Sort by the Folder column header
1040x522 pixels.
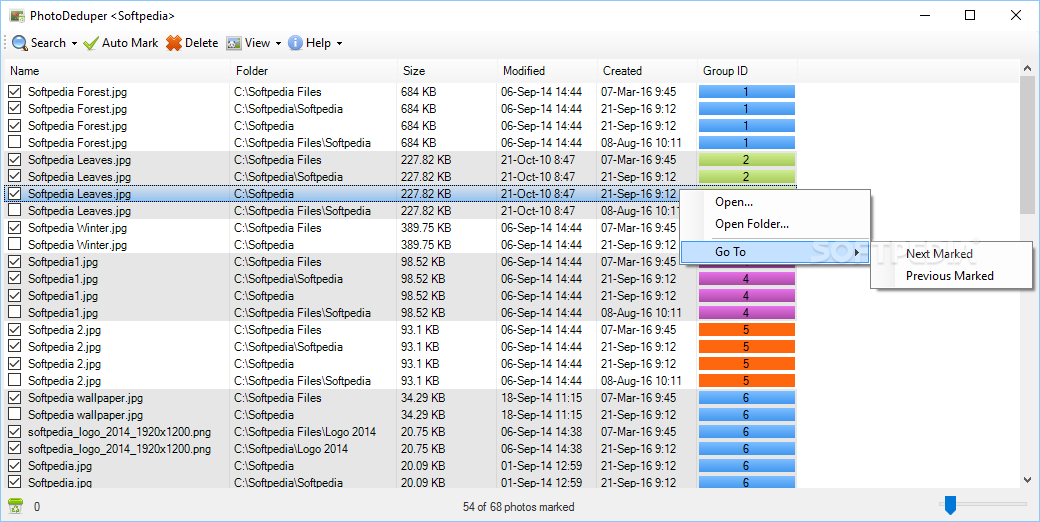[314, 71]
